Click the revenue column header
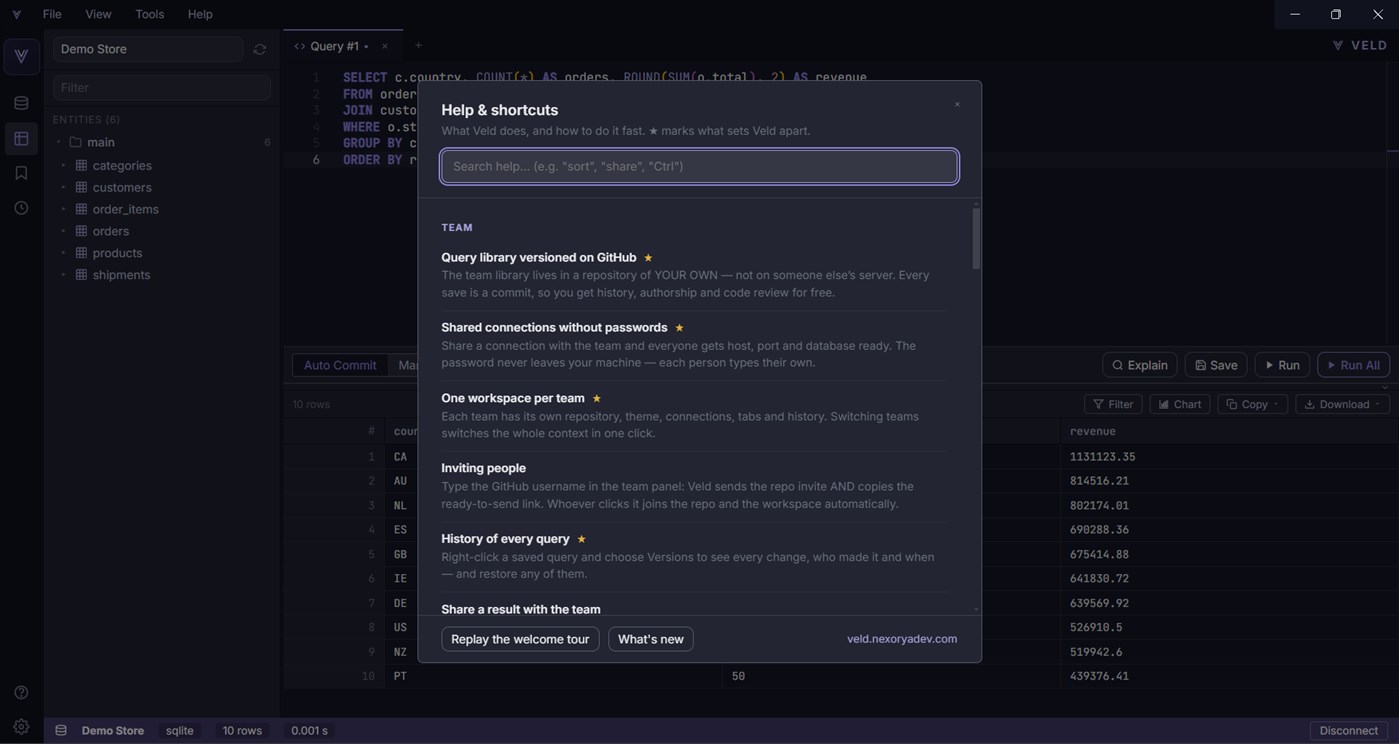Viewport: 1399px width, 744px height. coord(1093,431)
